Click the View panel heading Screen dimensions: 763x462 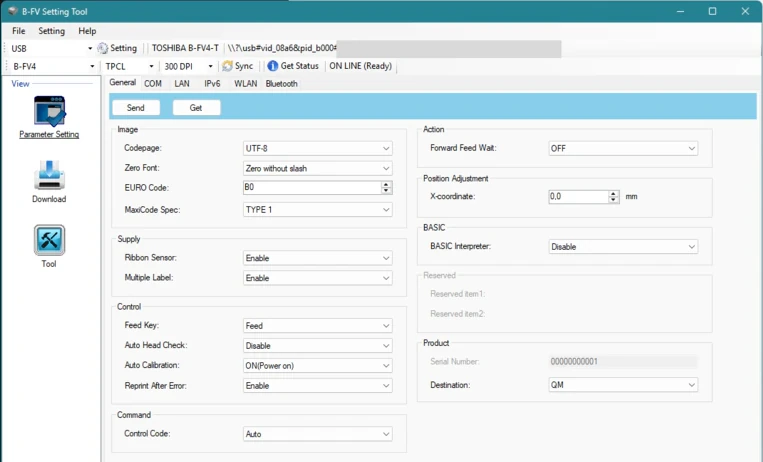click(20, 84)
